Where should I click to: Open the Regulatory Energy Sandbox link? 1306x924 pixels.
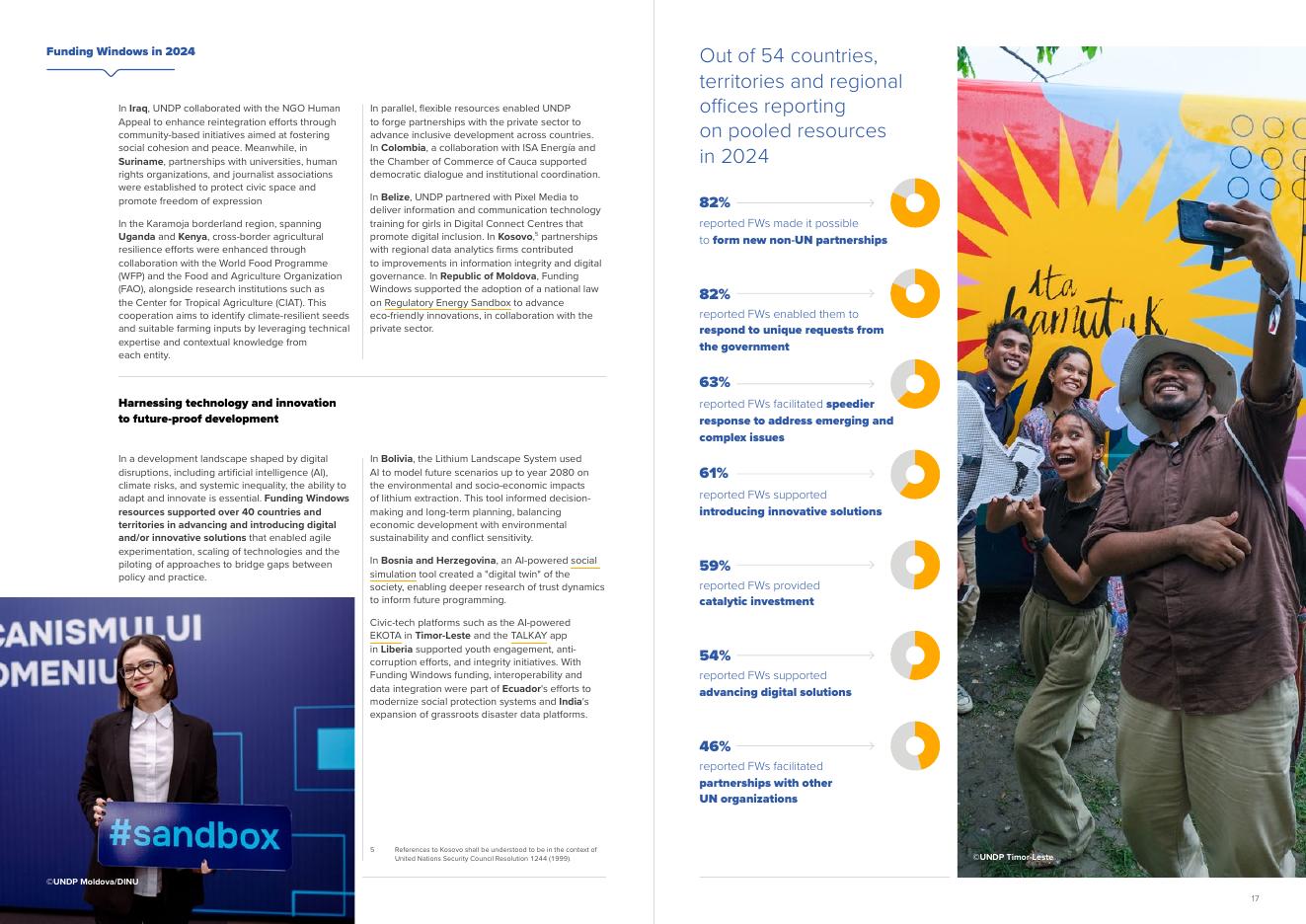tap(447, 303)
